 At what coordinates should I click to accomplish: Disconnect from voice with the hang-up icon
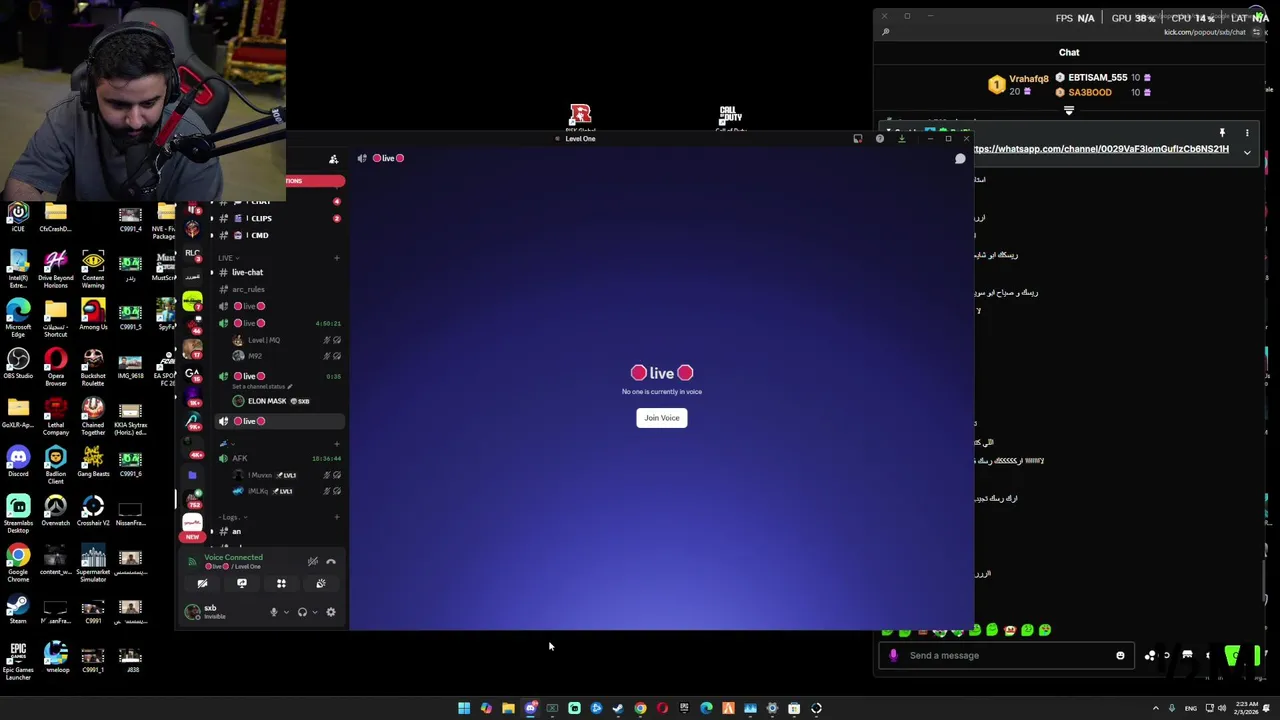331,562
